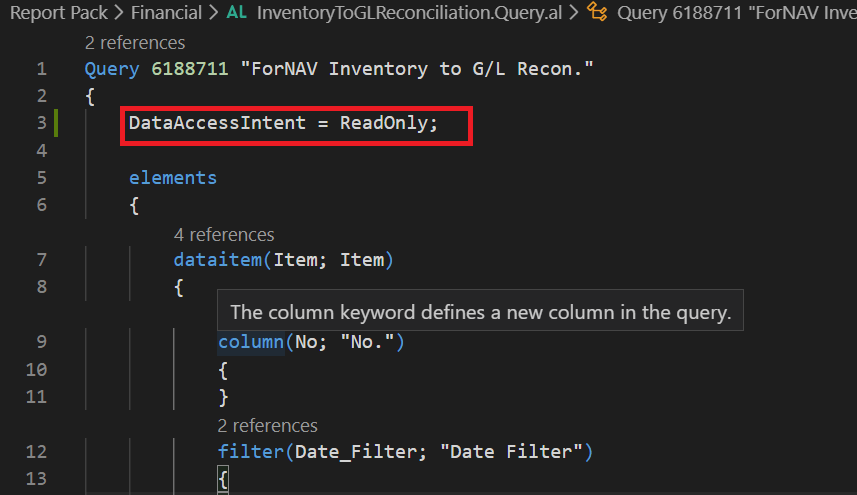Open the Financial breadcrumb folder
The height and width of the screenshot is (495, 857).
tap(166, 13)
